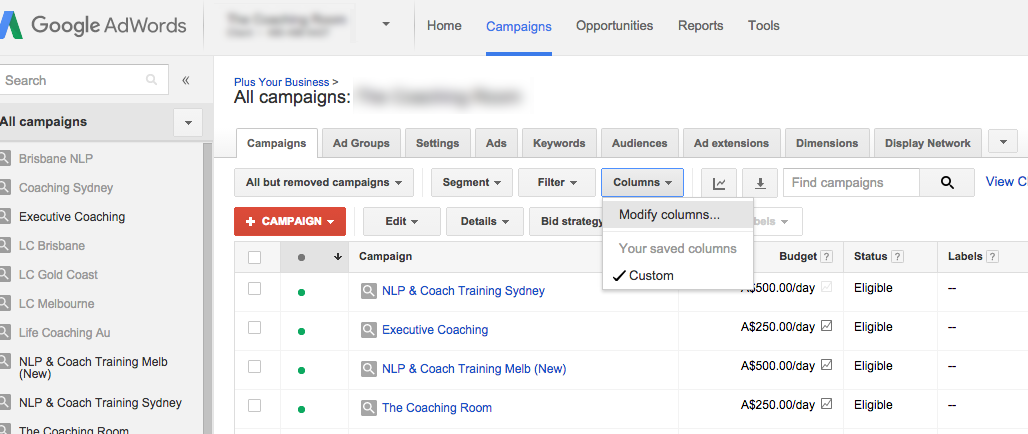
Task: Toggle the performance chart graph icon
Action: click(719, 182)
